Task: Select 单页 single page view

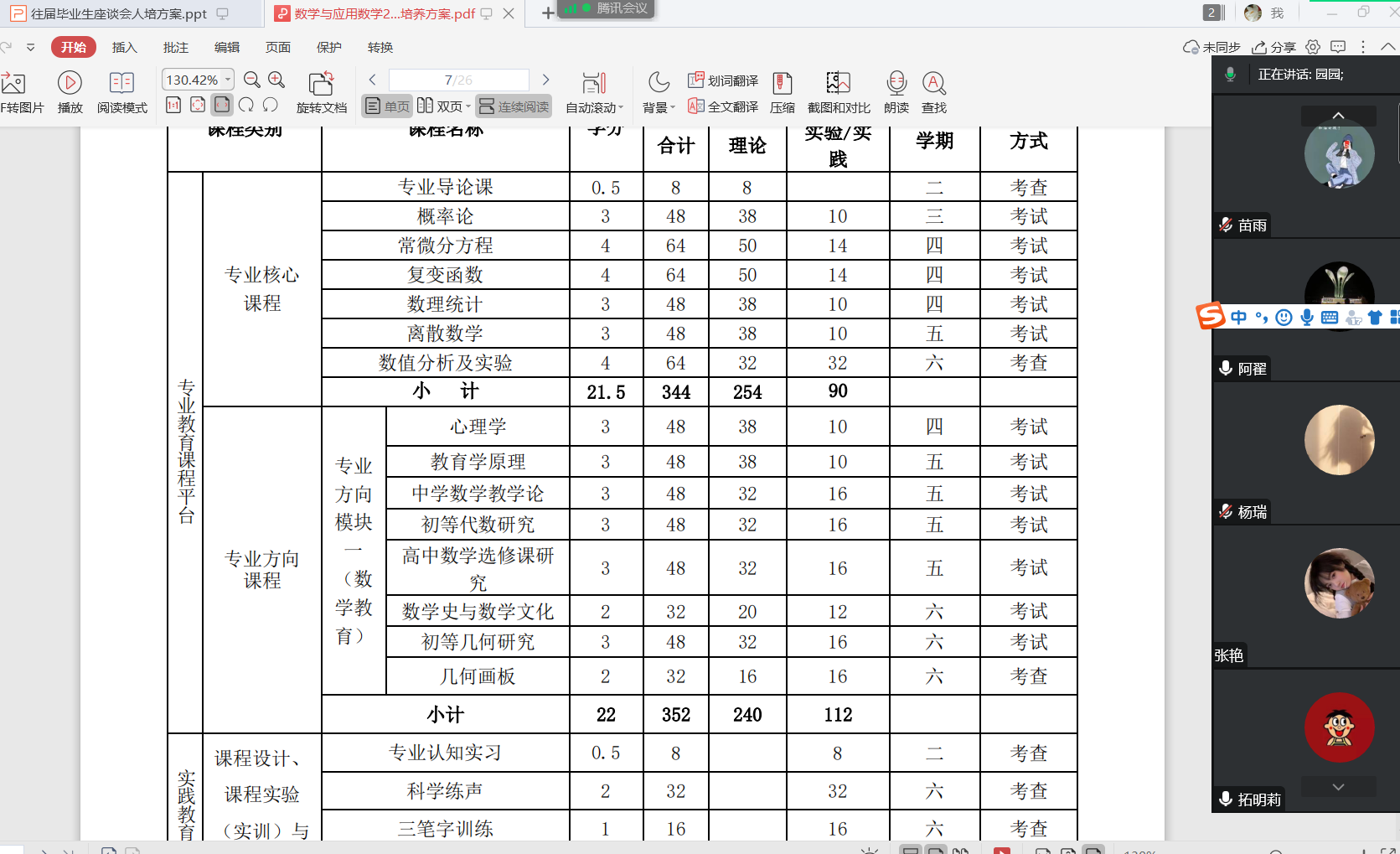Action: (388, 106)
